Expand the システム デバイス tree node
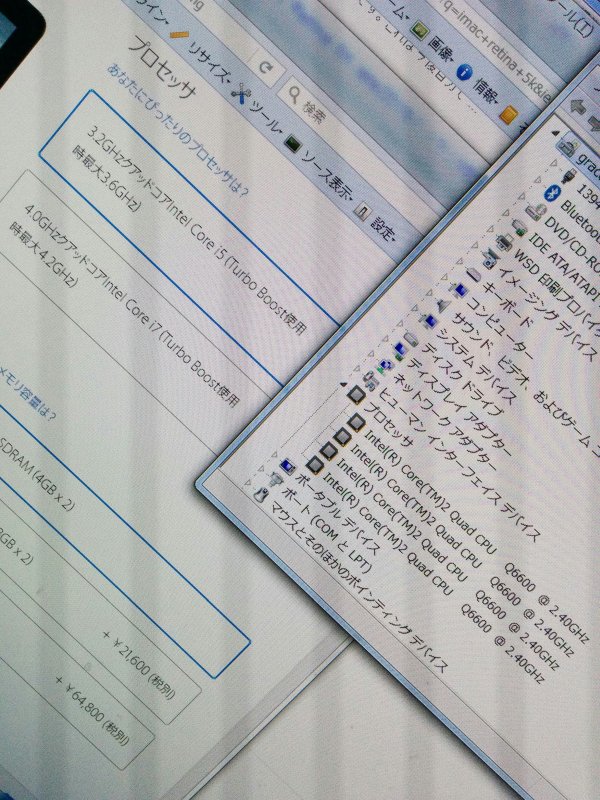 [414, 308]
